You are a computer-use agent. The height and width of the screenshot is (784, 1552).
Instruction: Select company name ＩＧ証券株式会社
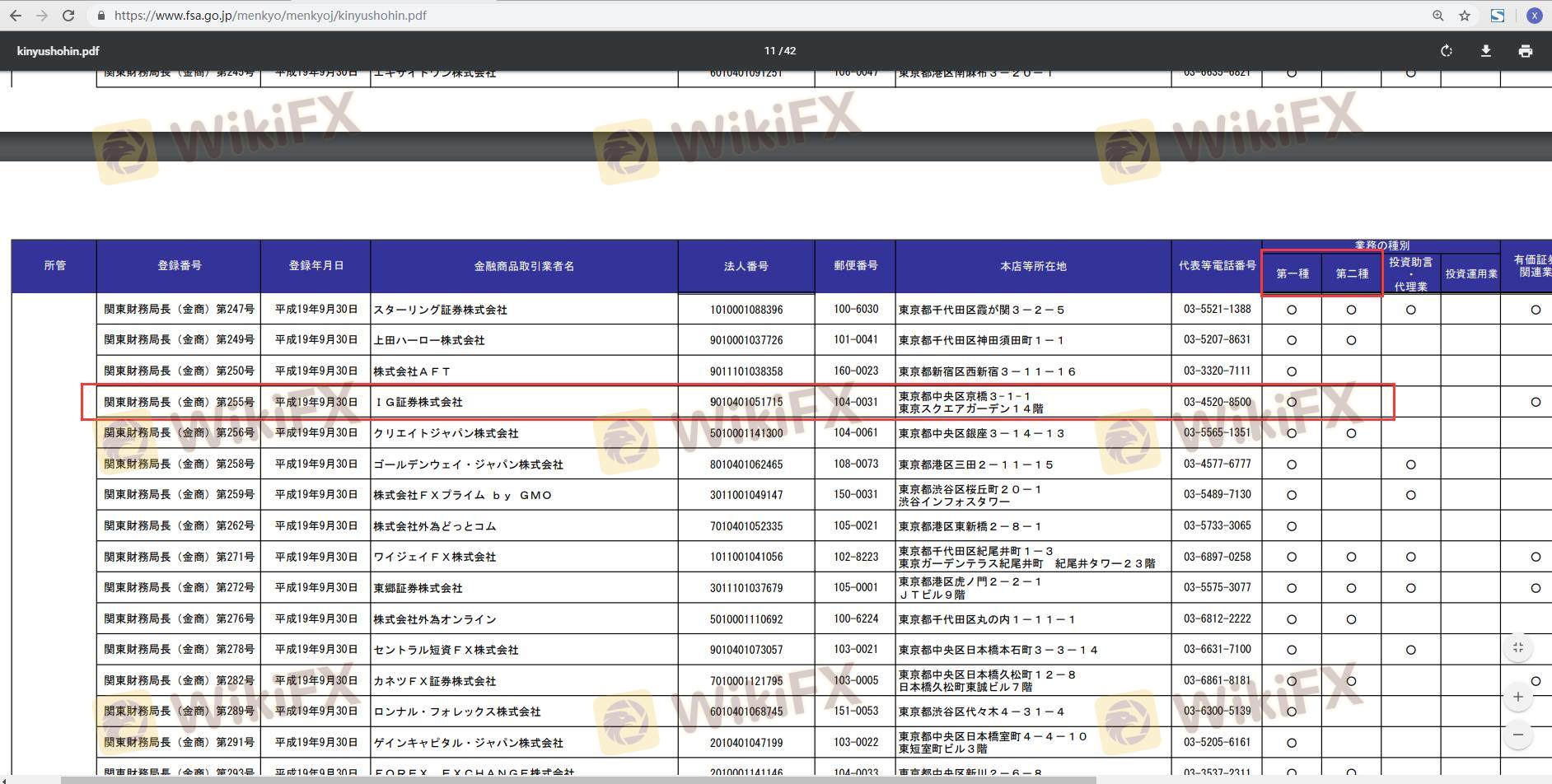(x=418, y=402)
